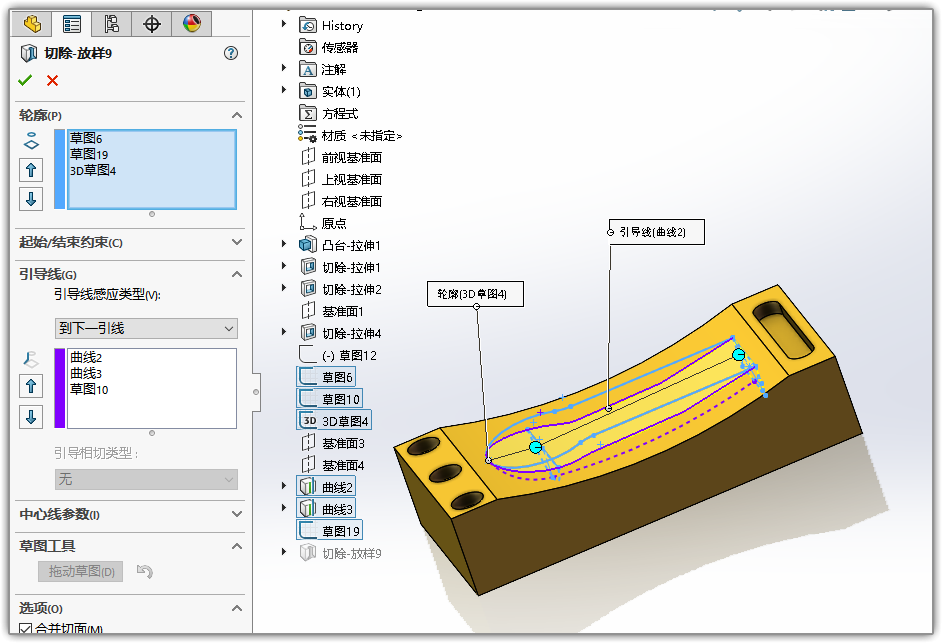Select 3D草图4 in the feature tree
The width and height of the screenshot is (942, 643).
[x=345, y=421]
